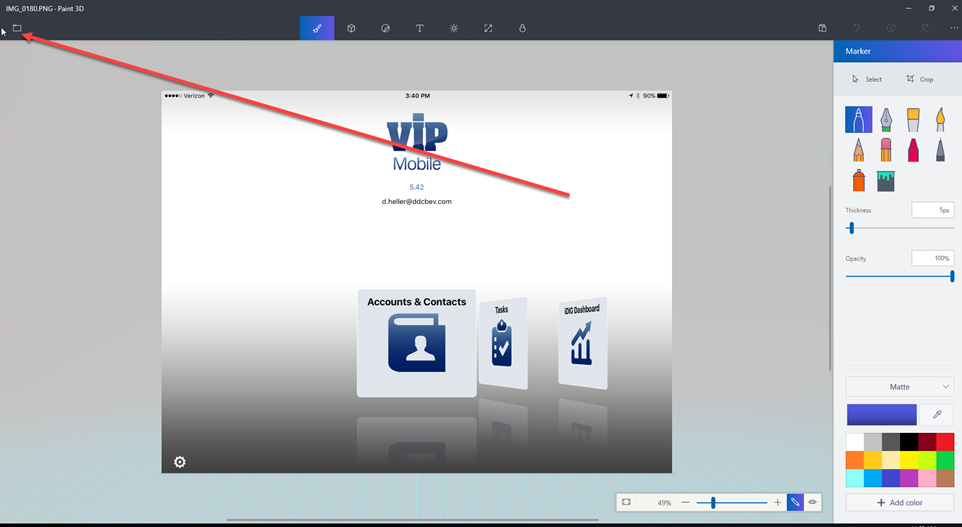
Task: Choose the Select tool
Action: point(866,79)
